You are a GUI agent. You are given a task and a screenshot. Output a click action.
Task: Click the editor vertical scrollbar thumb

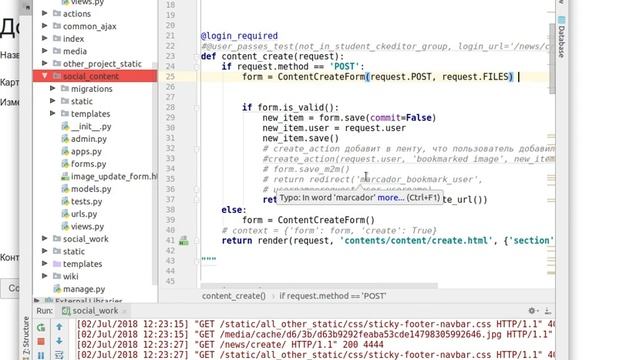(x=552, y=58)
